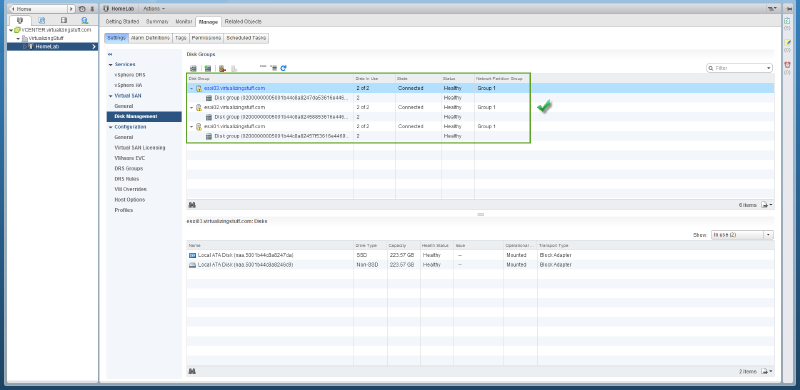This screenshot has width=800, height=390.
Task: Click the HomeLab cluster icon in tree
Action: [x=31, y=47]
